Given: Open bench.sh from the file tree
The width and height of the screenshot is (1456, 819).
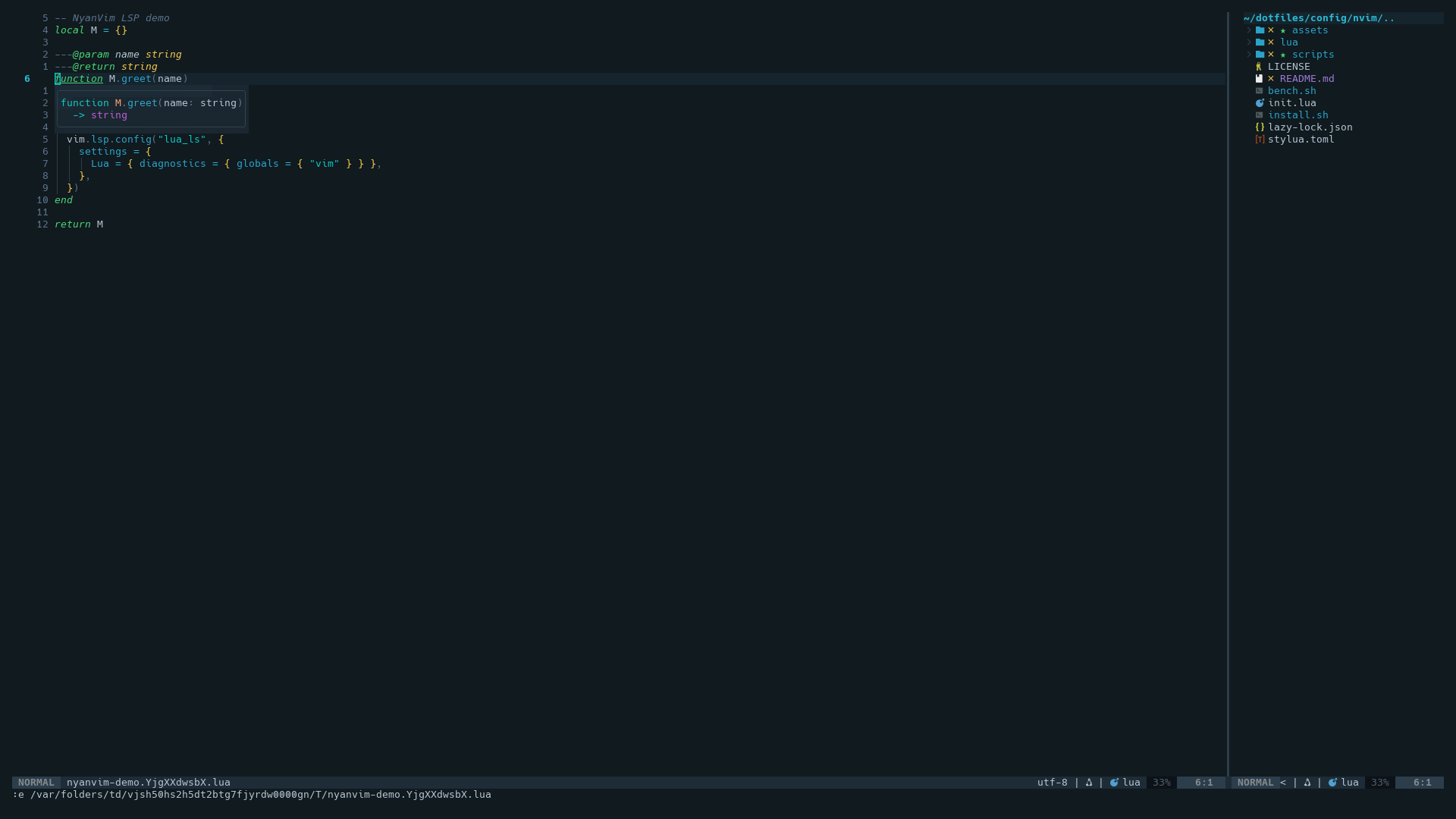Looking at the screenshot, I should point(1292,91).
